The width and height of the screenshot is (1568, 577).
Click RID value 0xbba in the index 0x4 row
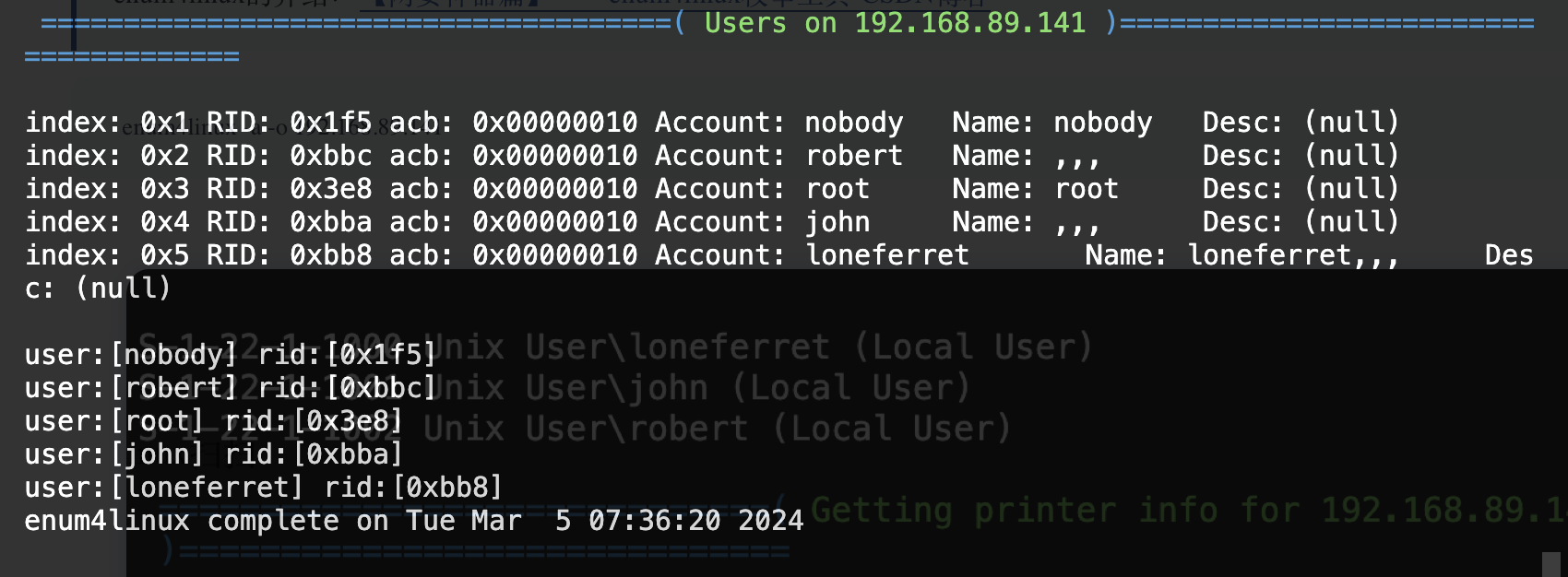click(330, 222)
